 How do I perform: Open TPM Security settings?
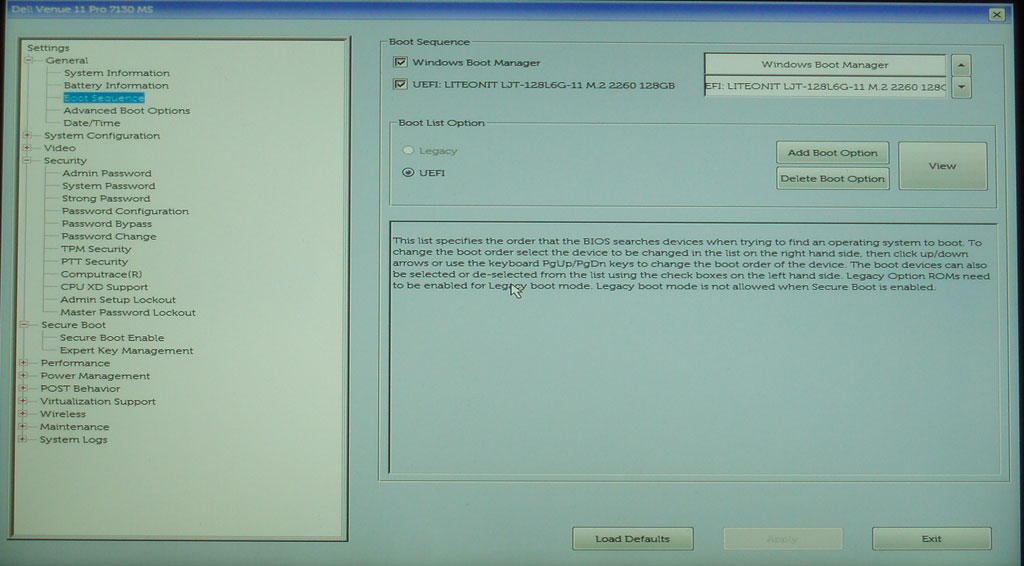pos(96,249)
